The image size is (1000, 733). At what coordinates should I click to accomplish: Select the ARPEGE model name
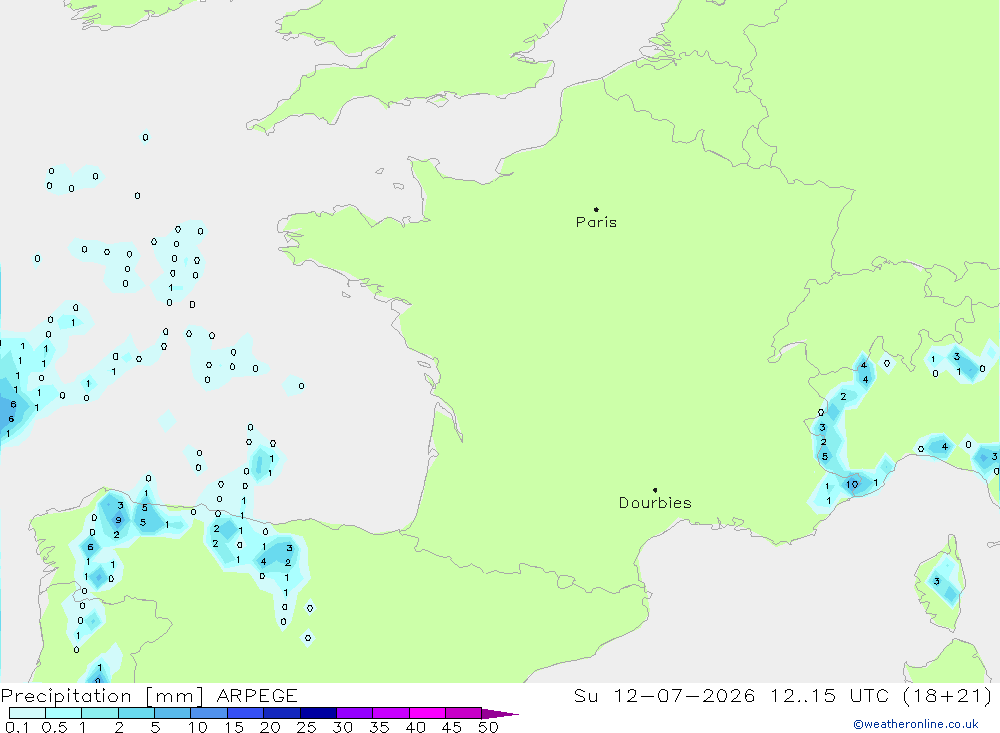click(x=257, y=696)
